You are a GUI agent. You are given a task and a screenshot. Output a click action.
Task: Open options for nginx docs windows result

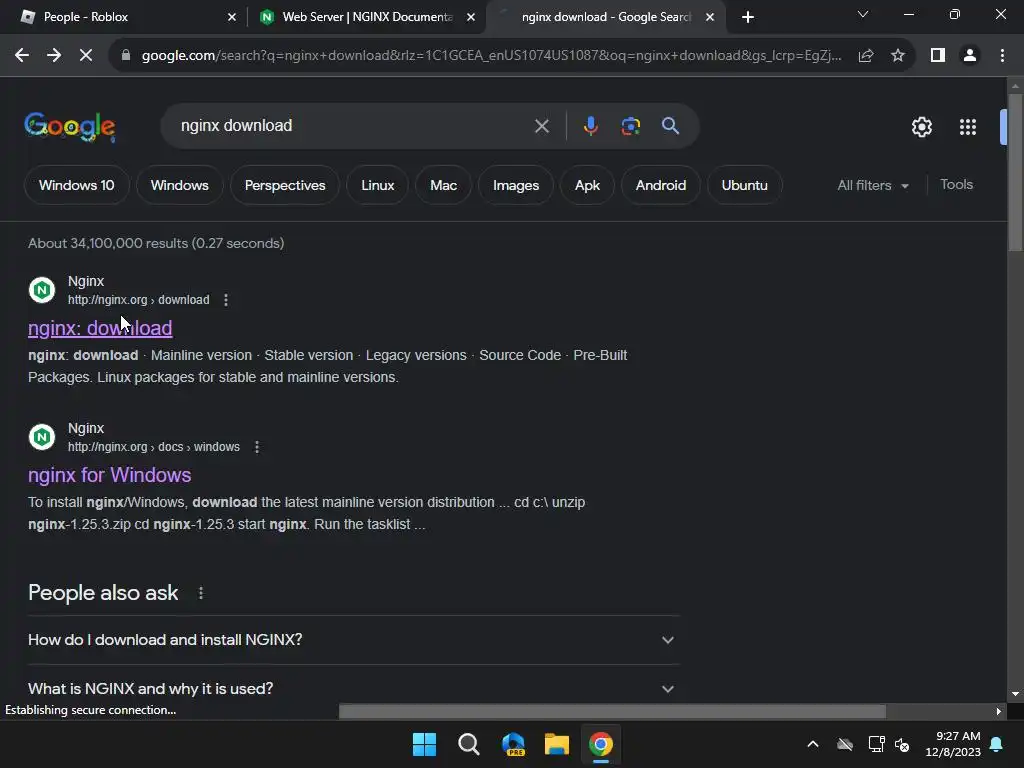257,447
